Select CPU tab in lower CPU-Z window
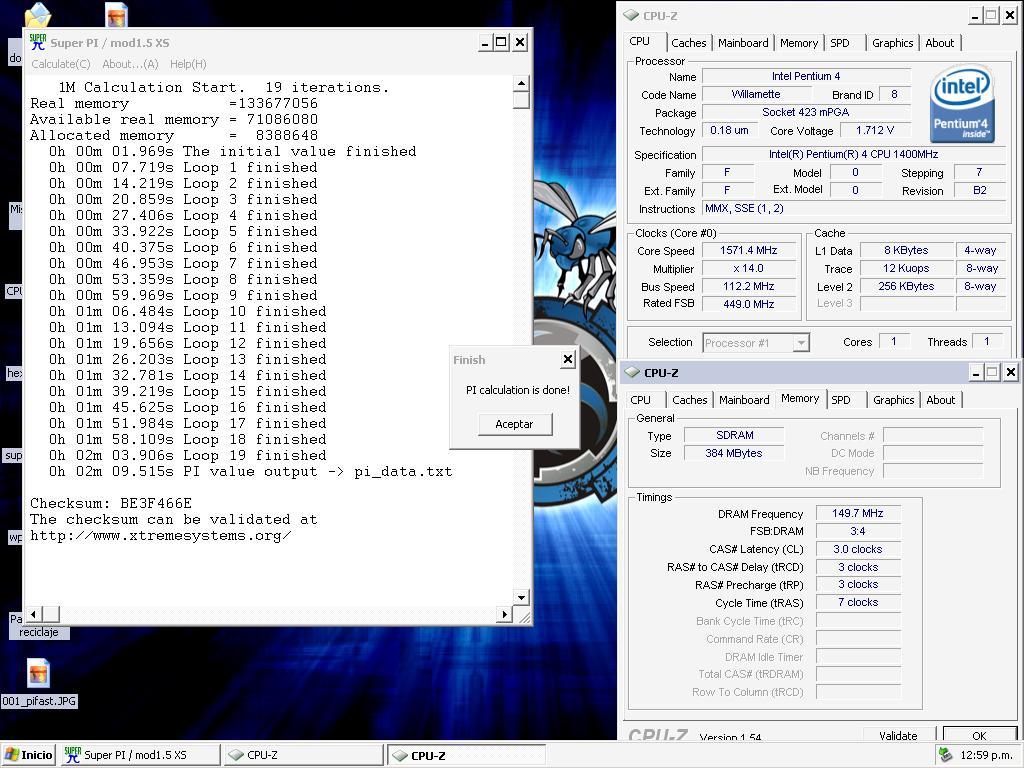The image size is (1024, 768). click(641, 400)
